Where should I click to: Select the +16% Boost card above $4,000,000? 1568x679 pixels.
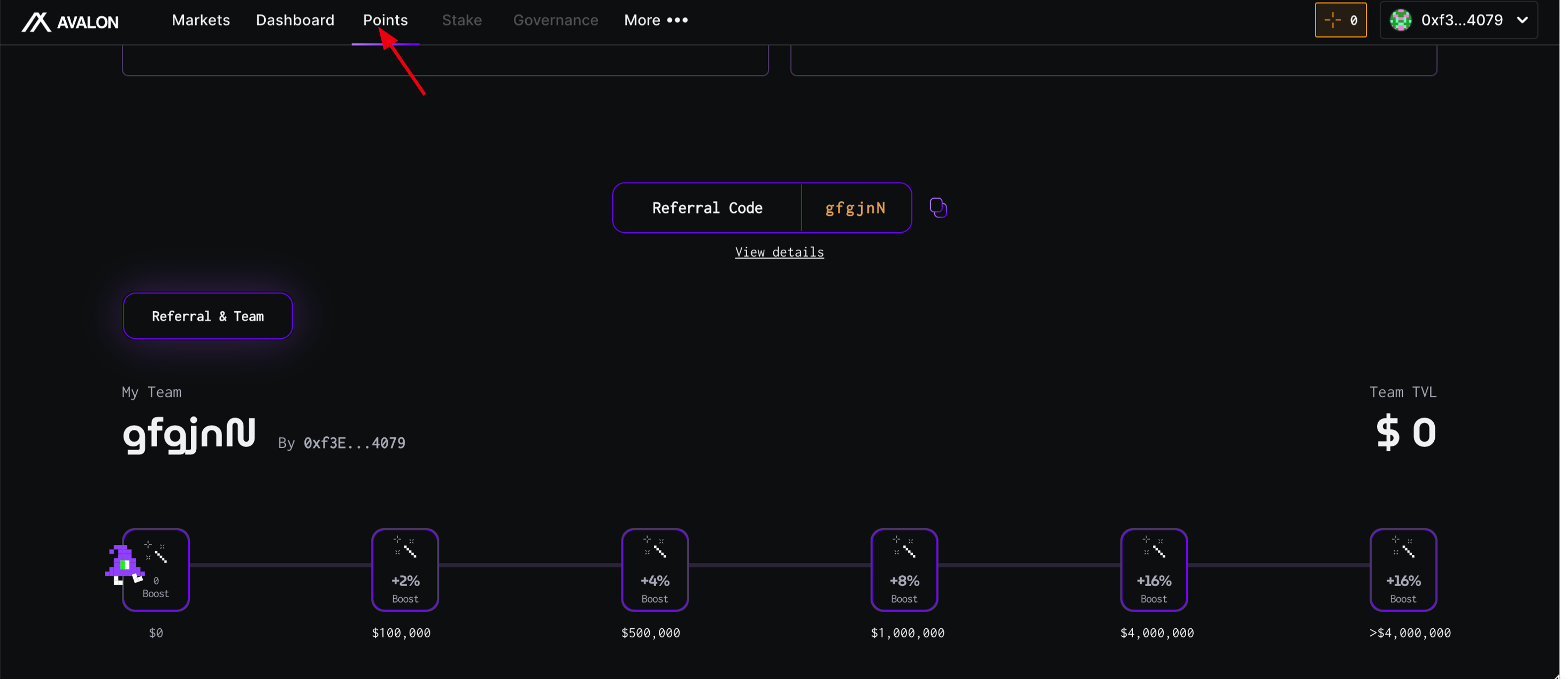1404,569
